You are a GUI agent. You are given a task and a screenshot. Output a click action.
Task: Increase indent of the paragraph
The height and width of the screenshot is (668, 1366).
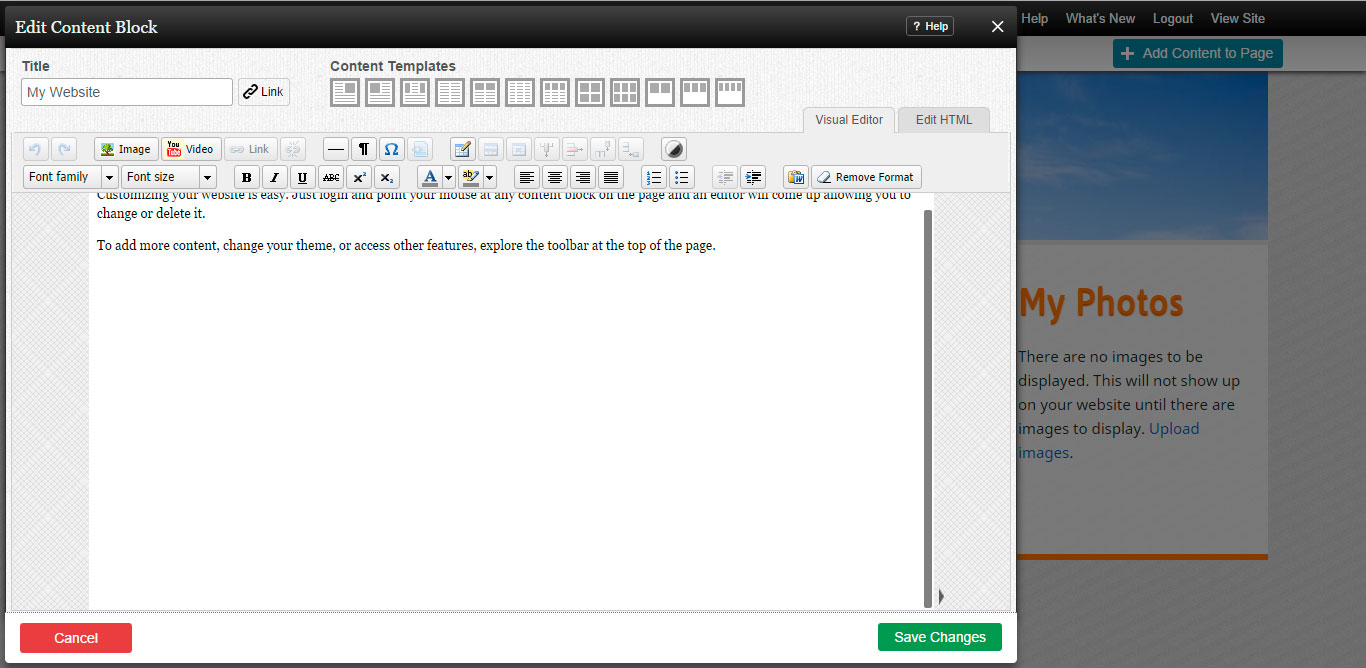[753, 177]
